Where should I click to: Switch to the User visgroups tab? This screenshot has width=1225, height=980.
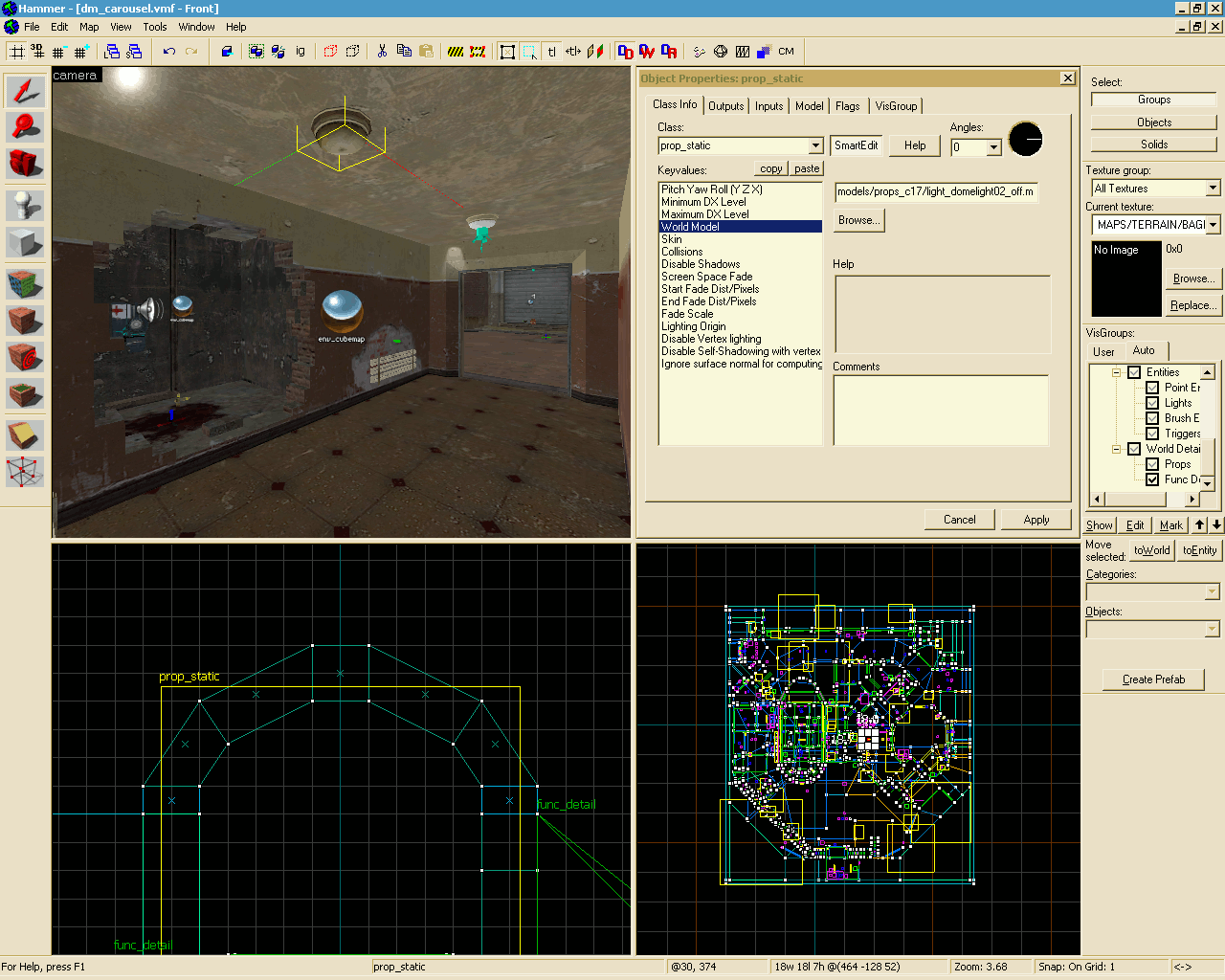[x=1103, y=352]
